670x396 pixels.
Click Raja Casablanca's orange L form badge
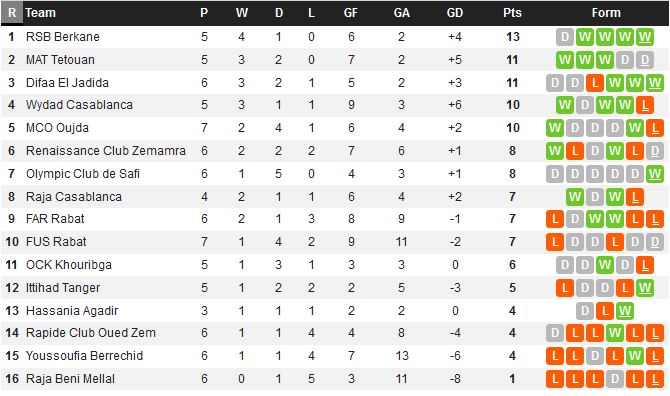pyautogui.click(x=635, y=197)
